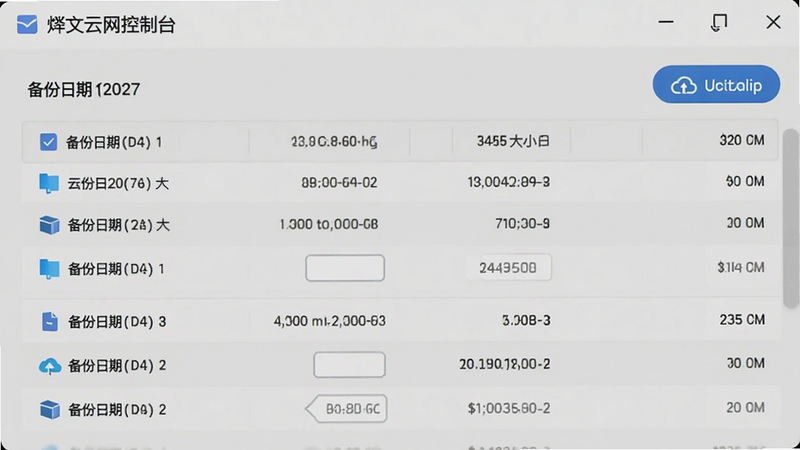Viewport: 800px width, 450px height.
Task: Click the folder icon for 云份日20(76) 大
Action: click(x=49, y=183)
